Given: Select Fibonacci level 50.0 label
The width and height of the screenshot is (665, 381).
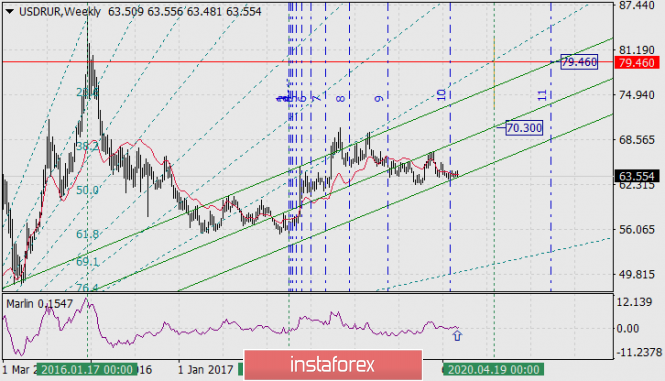Looking at the screenshot, I should tap(87, 190).
